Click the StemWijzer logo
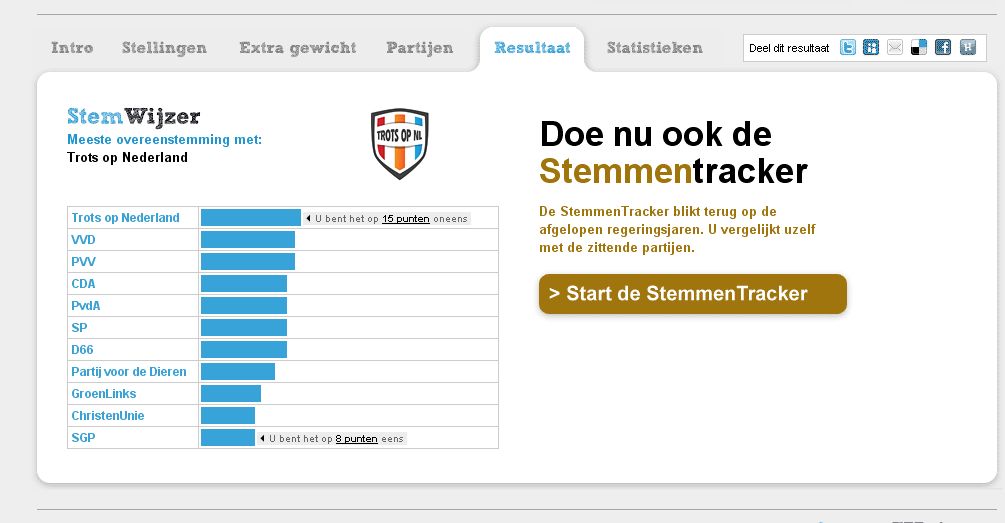Image resolution: width=1005 pixels, height=523 pixels. tap(133, 116)
